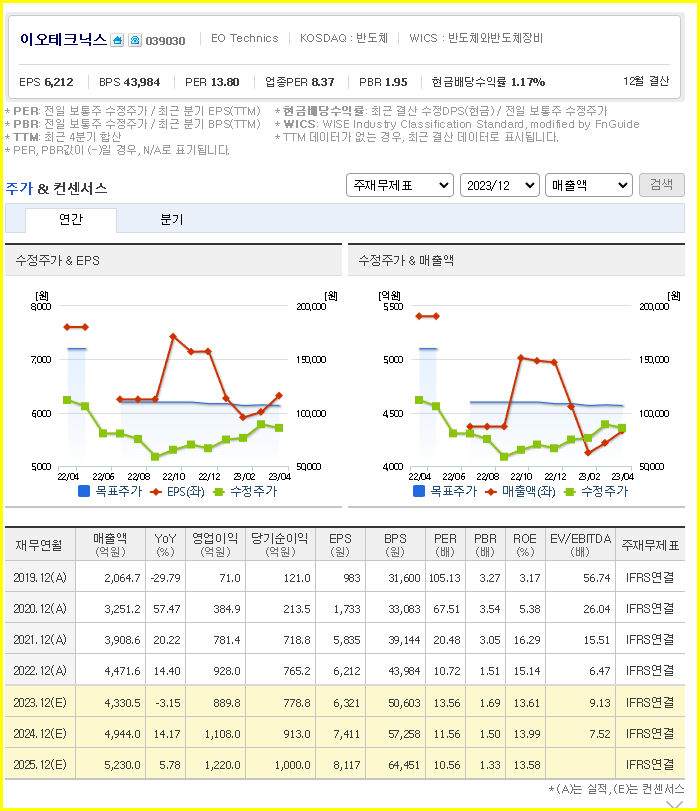Toggle 목표주가 legend in EPS chart

coord(110,491)
